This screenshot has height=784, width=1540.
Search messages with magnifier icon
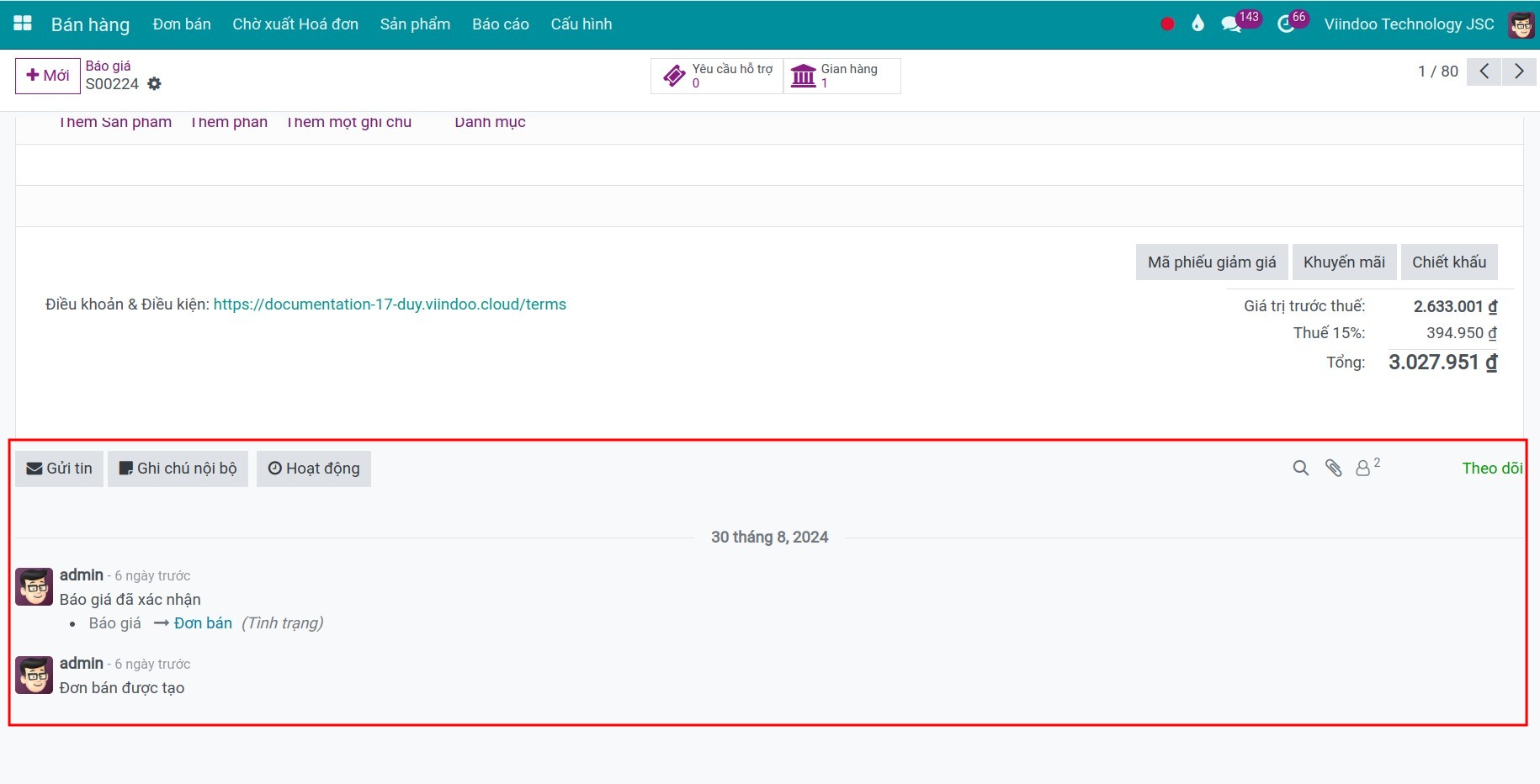[1301, 469]
